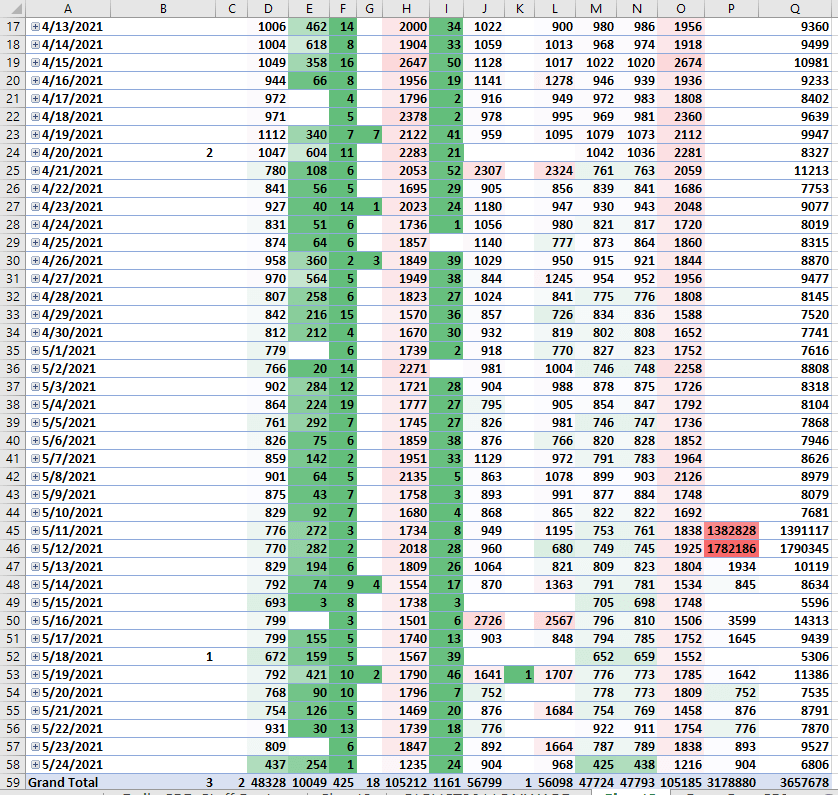Click the plus icon beside 5/18/2021
The width and height of the screenshot is (838, 795).
pyautogui.click(x=36, y=656)
